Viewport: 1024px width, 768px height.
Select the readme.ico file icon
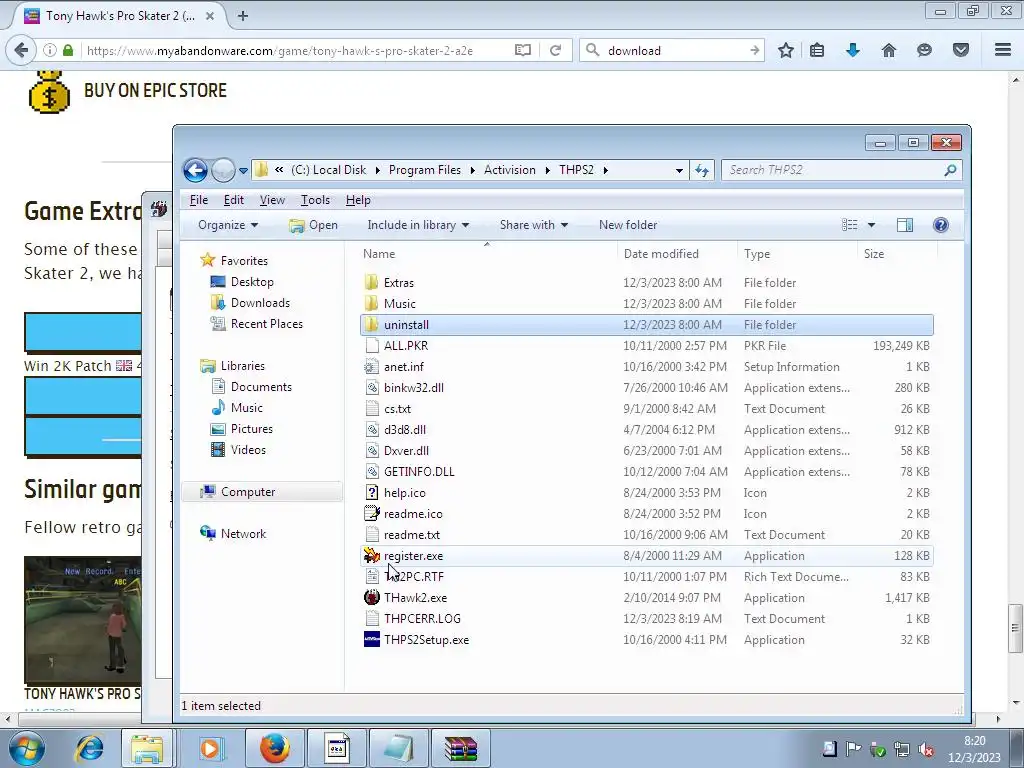coord(372,514)
